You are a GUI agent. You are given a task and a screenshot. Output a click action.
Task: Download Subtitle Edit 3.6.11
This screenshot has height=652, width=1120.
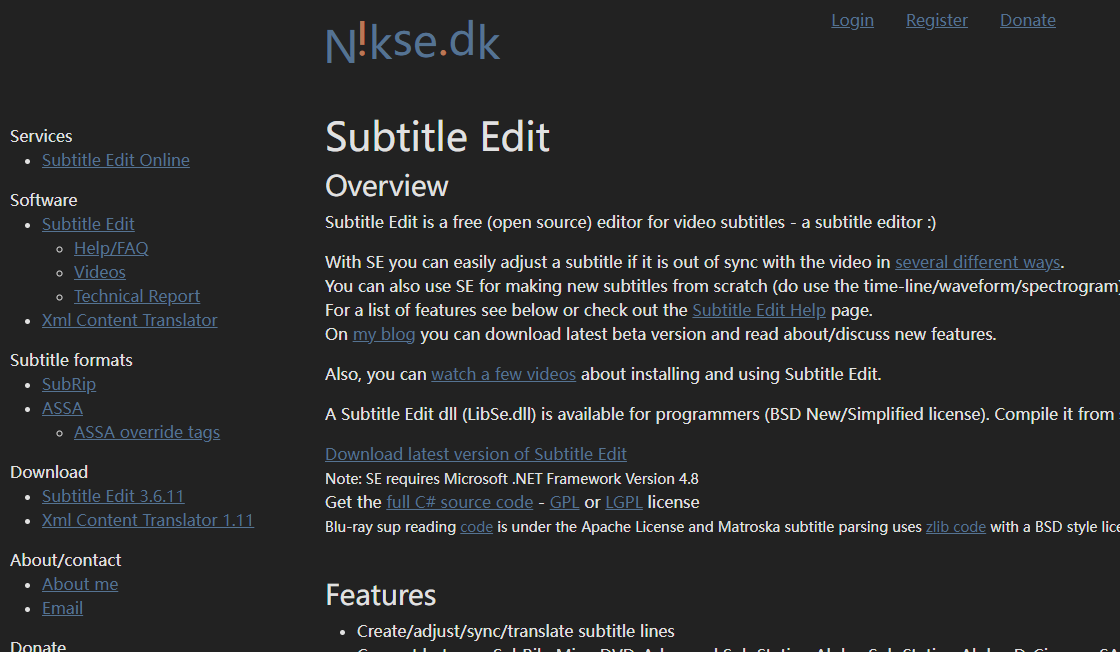coord(113,496)
